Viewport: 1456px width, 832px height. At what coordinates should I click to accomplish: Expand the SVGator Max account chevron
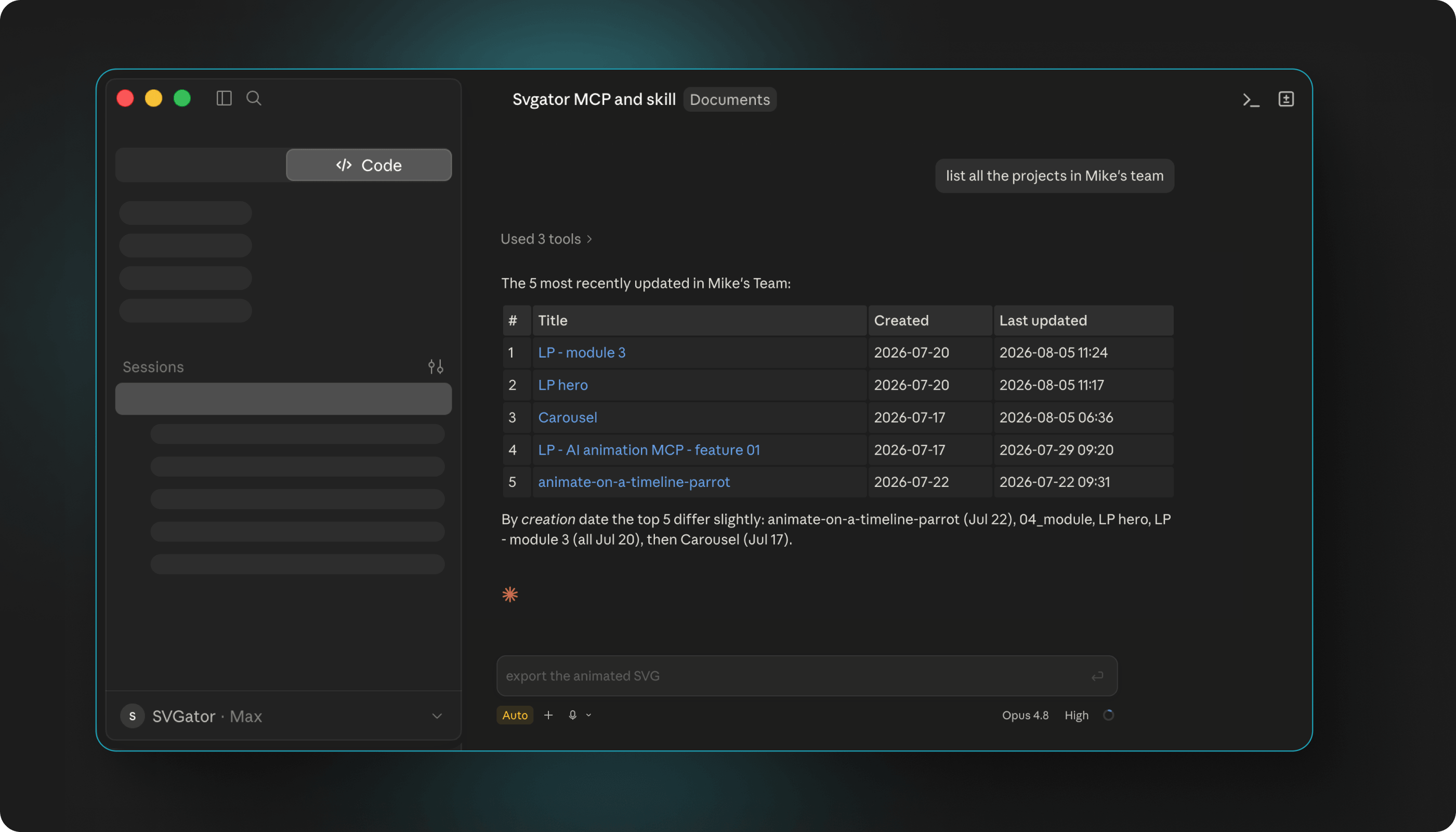tap(437, 716)
